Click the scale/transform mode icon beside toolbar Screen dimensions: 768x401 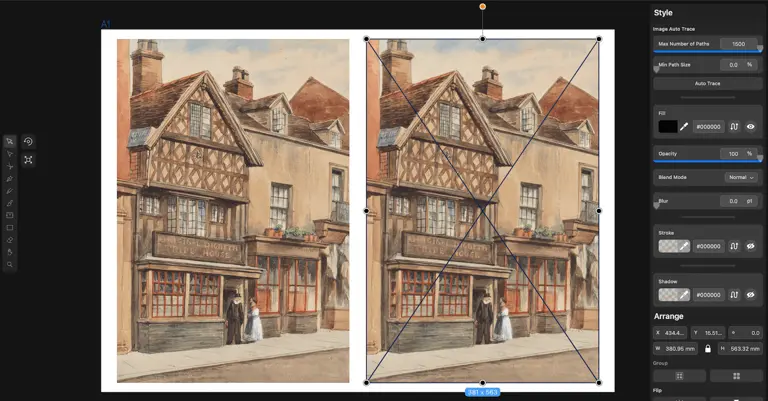tap(28, 160)
